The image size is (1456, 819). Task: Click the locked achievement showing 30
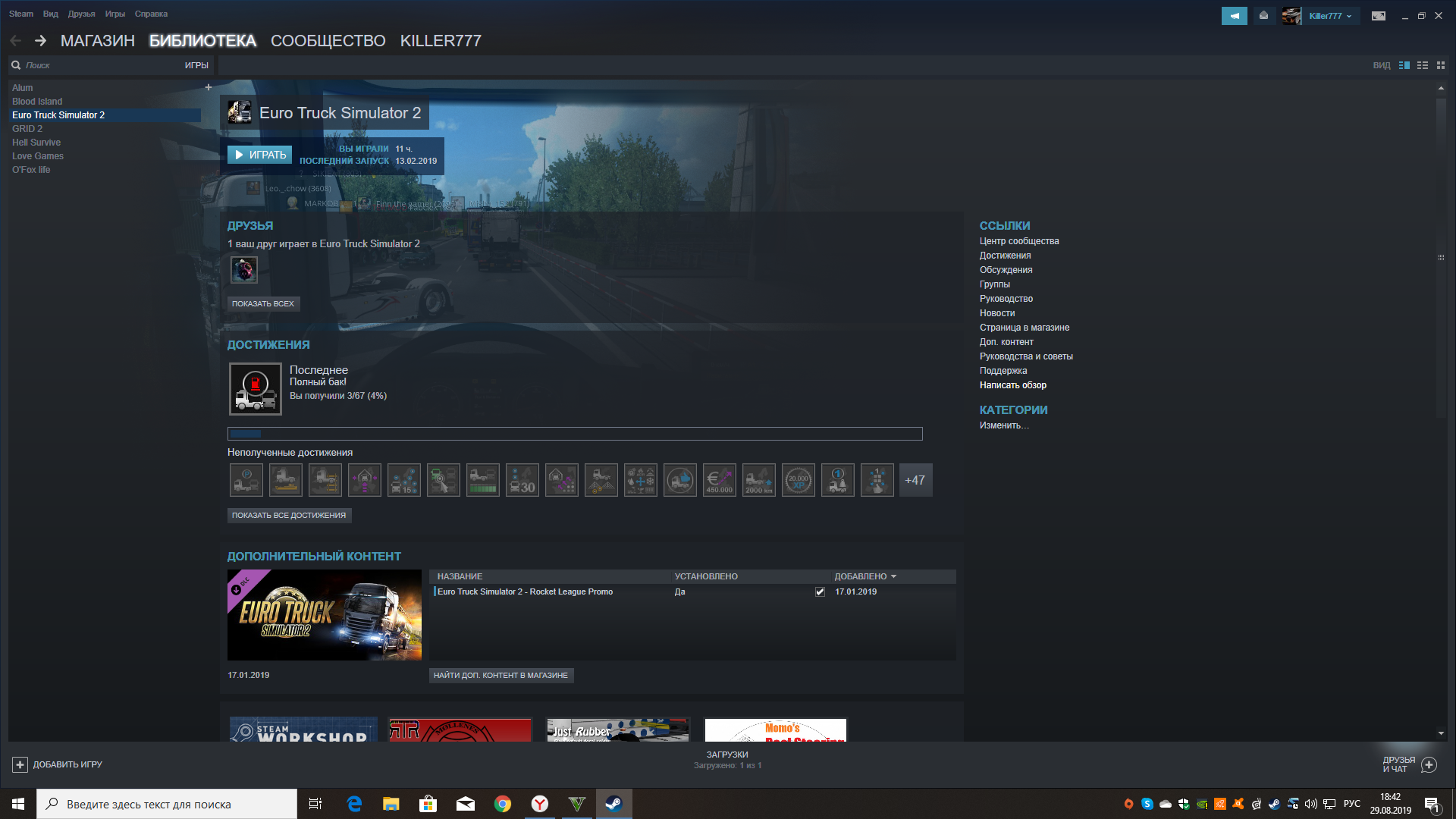coord(522,480)
